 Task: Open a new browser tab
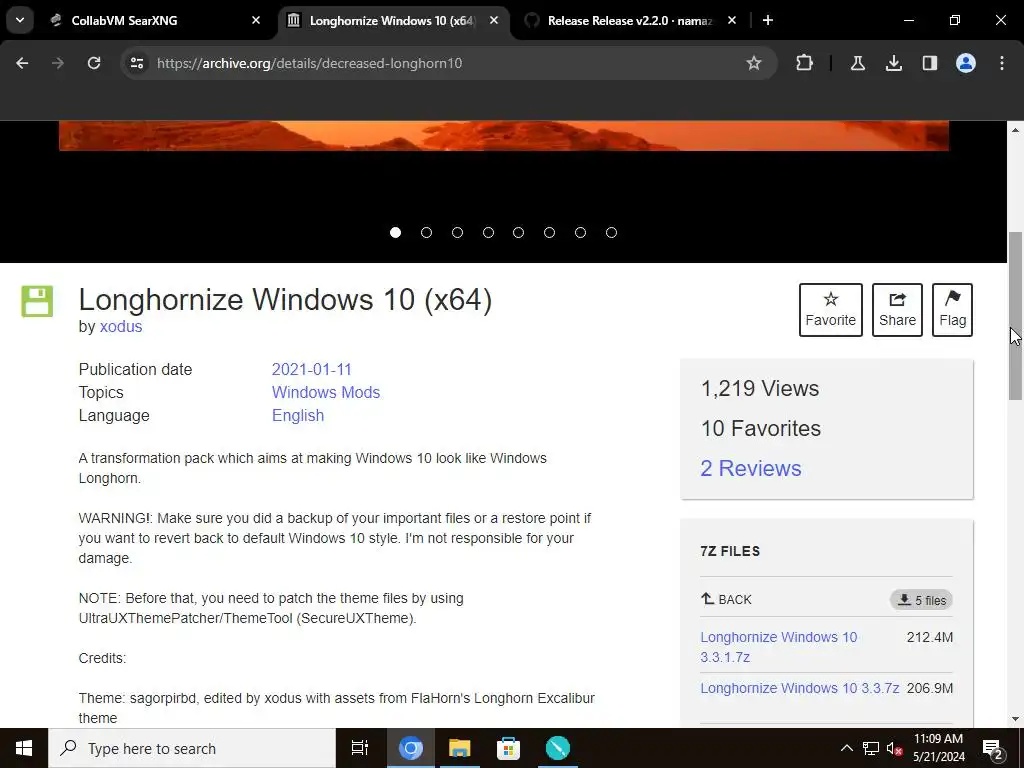point(768,20)
